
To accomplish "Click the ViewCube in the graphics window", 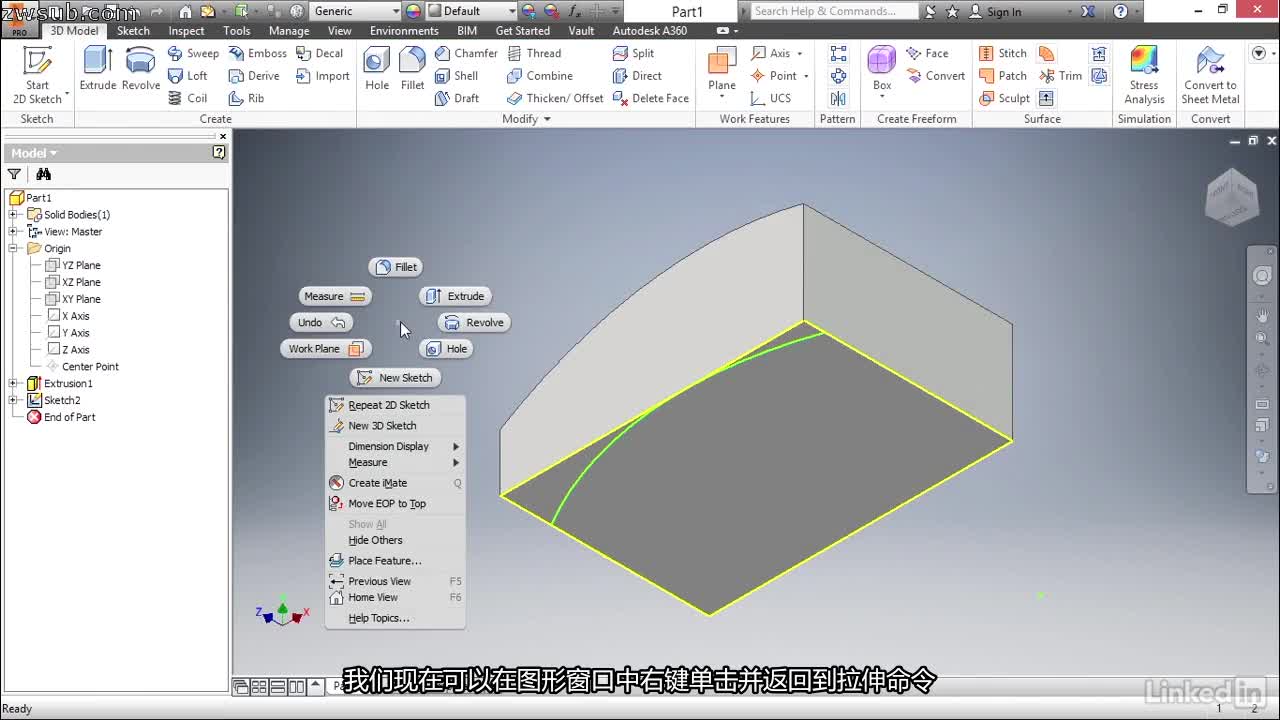I will (x=1231, y=196).
